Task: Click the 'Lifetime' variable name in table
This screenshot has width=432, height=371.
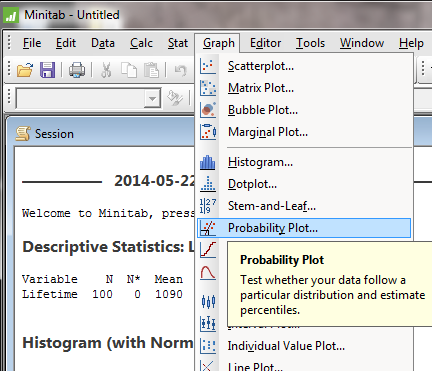Action: click(x=50, y=294)
